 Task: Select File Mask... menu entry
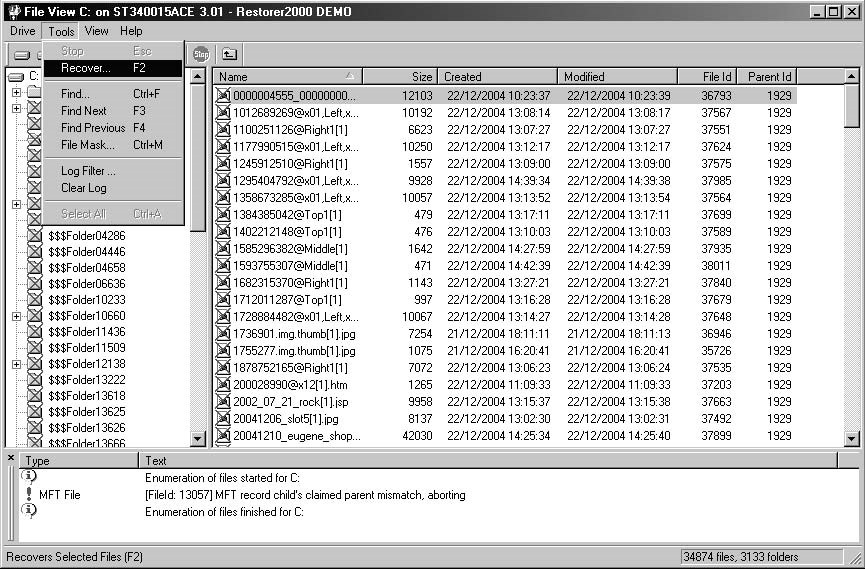coord(88,145)
